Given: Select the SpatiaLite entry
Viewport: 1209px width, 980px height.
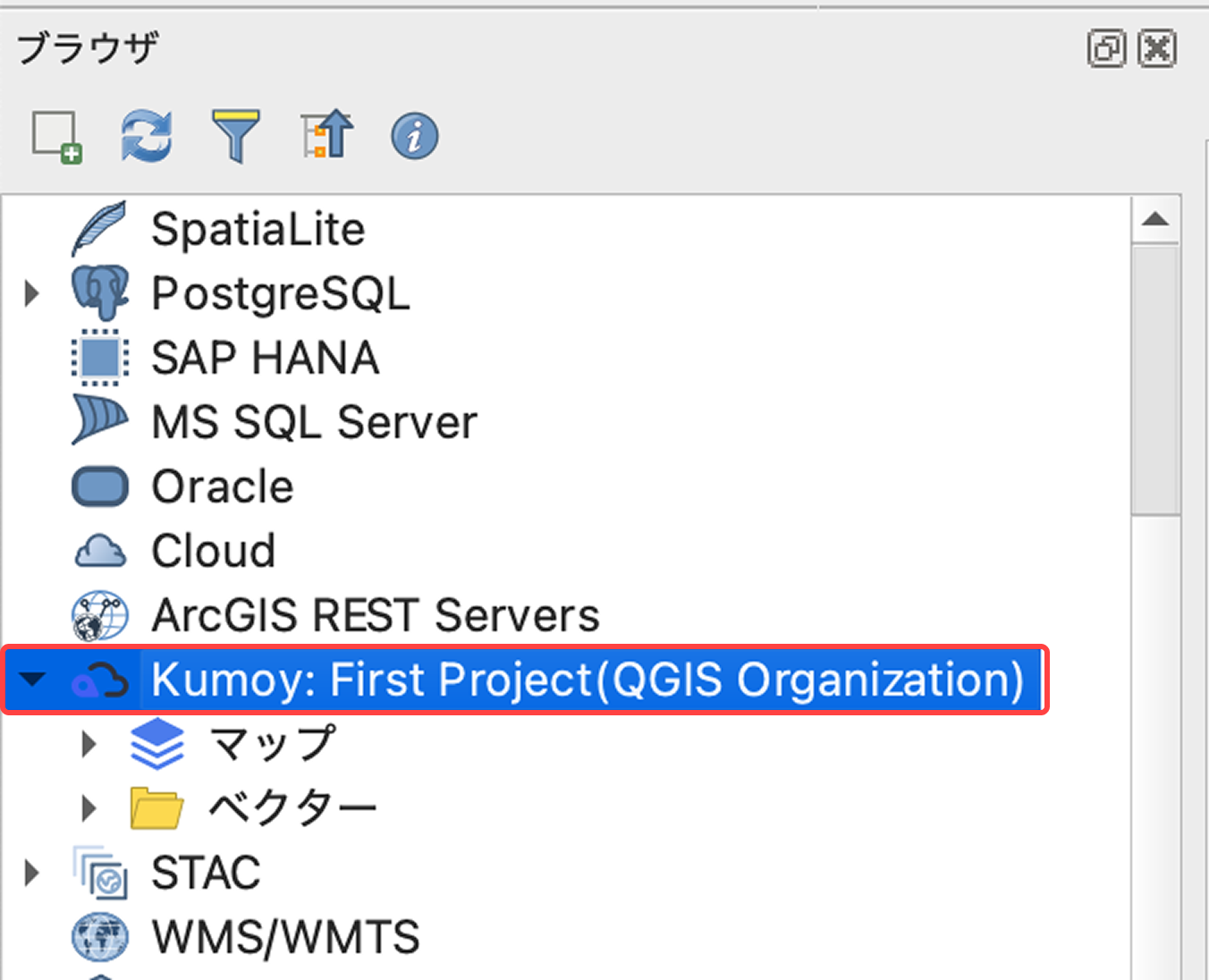Looking at the screenshot, I should tap(258, 229).
